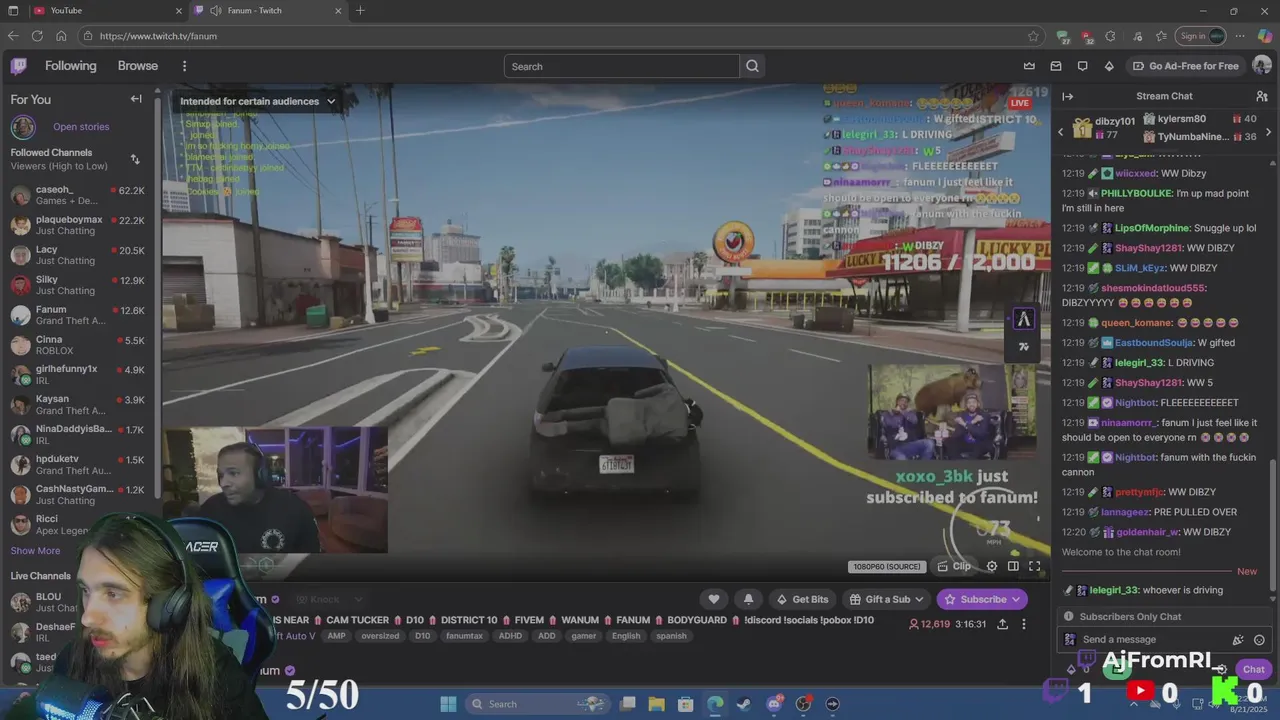The image size is (1280, 720).
Task: Click the English stream tag
Action: click(x=626, y=636)
